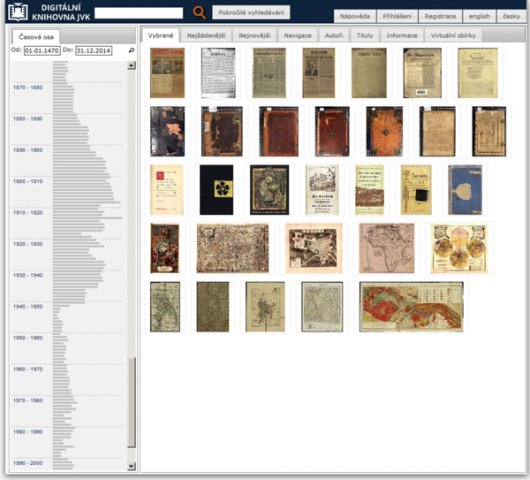Select the 1960 - 1970 timeline decade
The height and width of the screenshot is (480, 530).
(28, 369)
